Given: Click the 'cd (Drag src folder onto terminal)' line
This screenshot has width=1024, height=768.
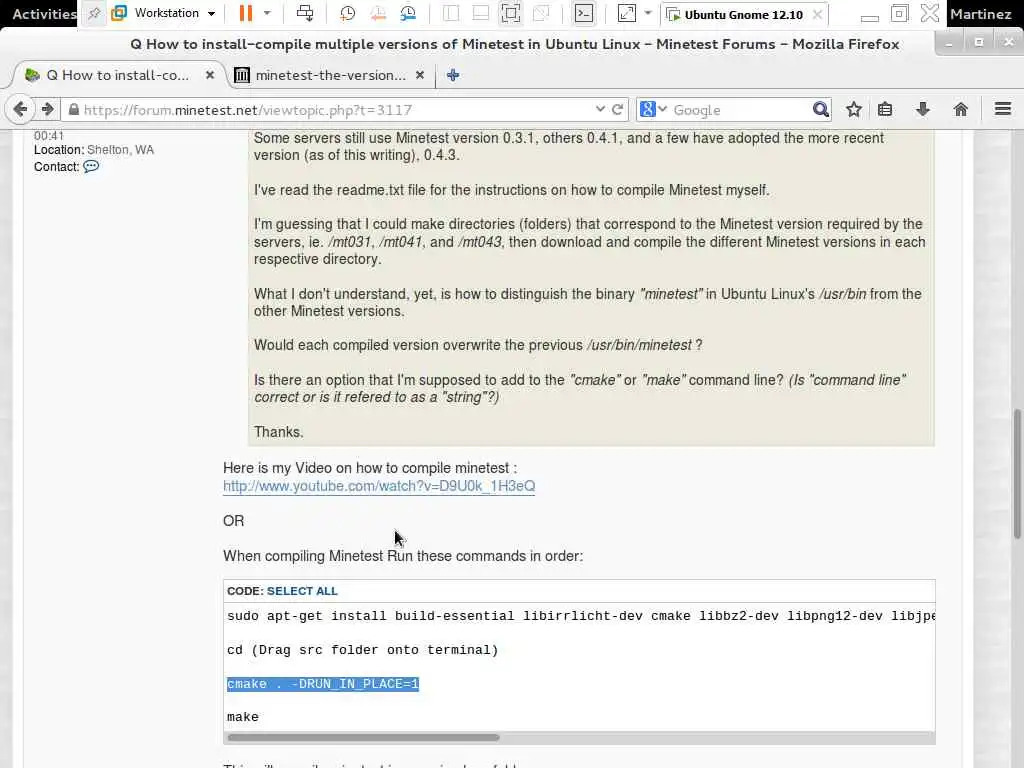Looking at the screenshot, I should (362, 650).
